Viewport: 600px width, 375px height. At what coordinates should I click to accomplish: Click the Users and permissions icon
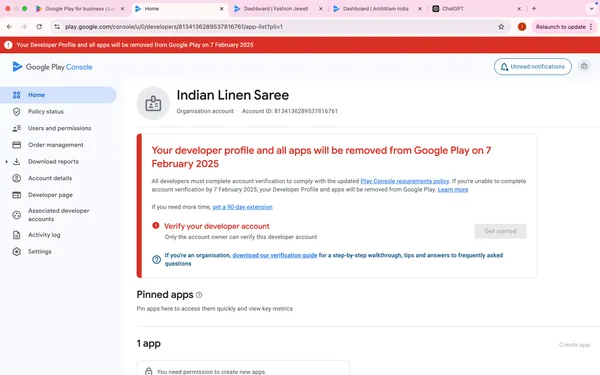pos(16,128)
